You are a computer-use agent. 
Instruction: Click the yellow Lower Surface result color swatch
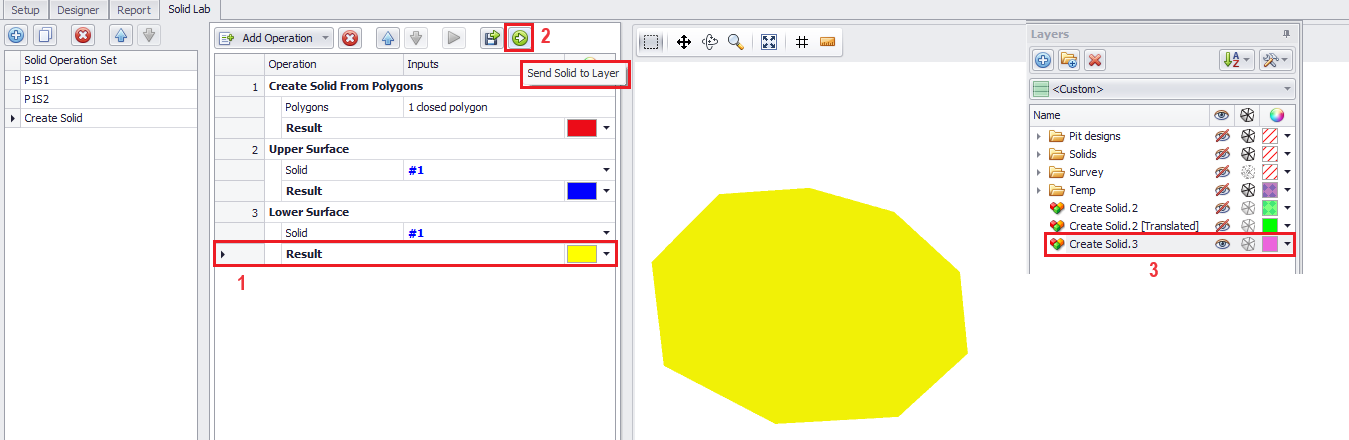click(x=581, y=254)
